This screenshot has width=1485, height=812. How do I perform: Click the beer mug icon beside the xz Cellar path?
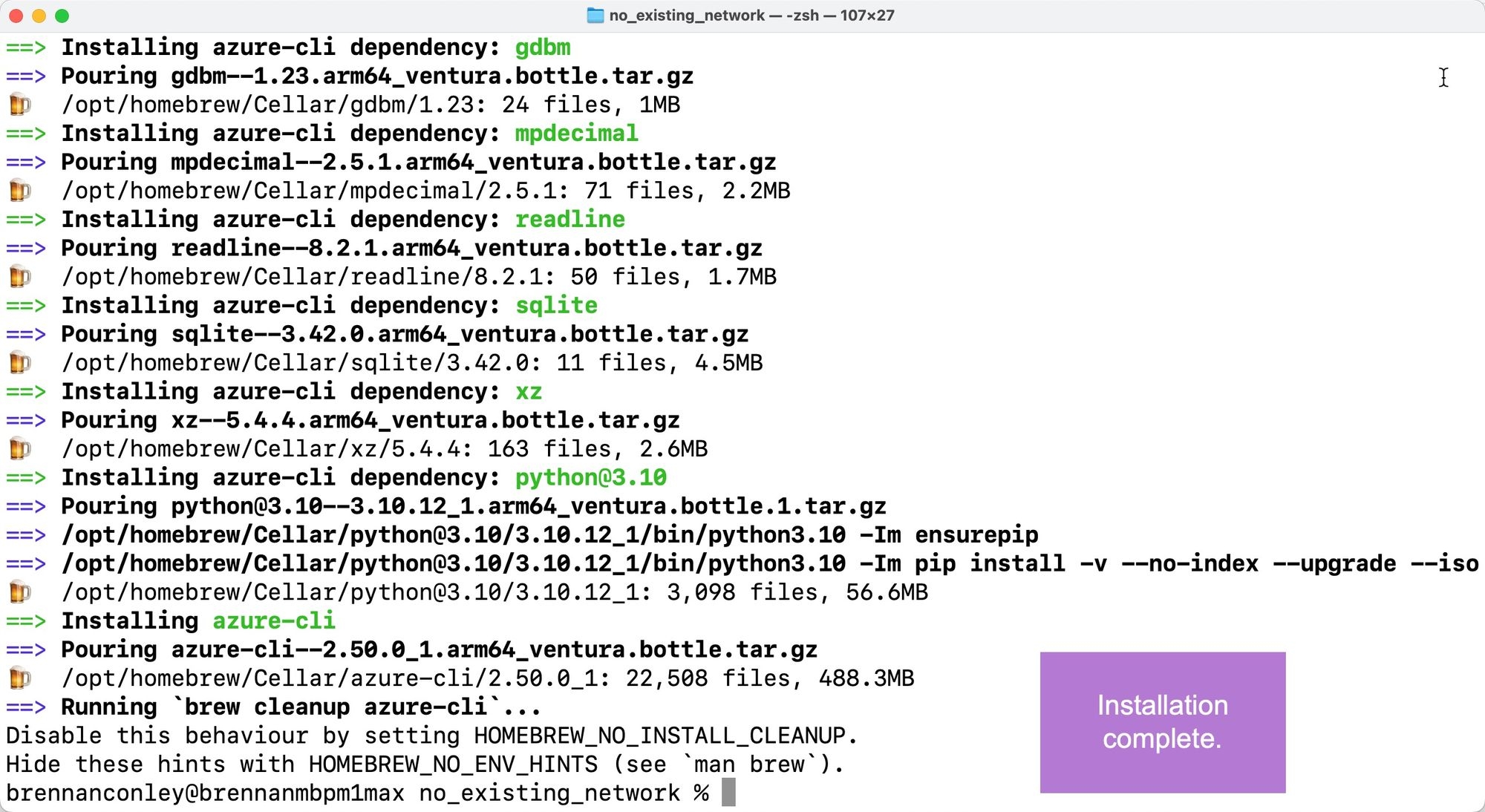(20, 449)
